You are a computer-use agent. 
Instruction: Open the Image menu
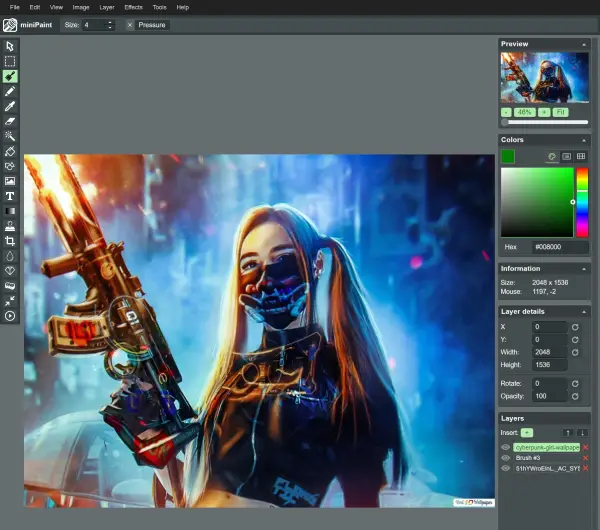pyautogui.click(x=81, y=7)
